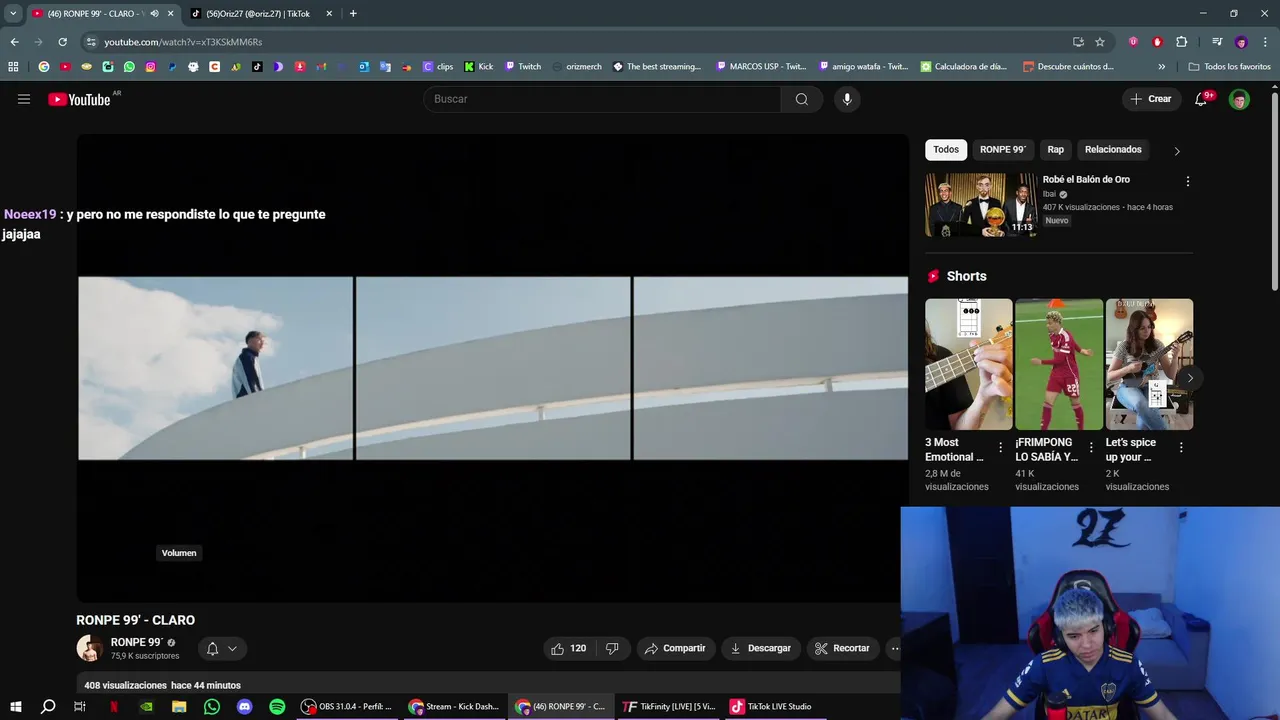Open the RONPE 99' channel avatar
Viewport: 1280px width, 720px height.
(x=90, y=648)
